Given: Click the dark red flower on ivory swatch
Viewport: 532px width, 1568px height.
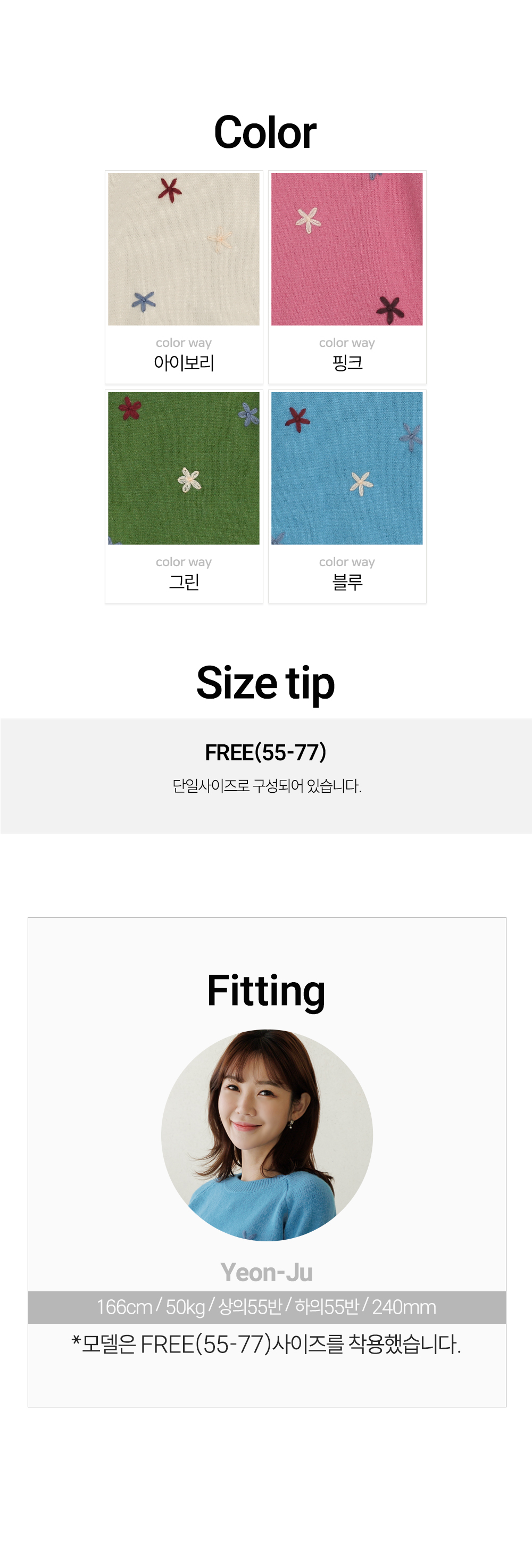Looking at the screenshot, I should 170,189.
